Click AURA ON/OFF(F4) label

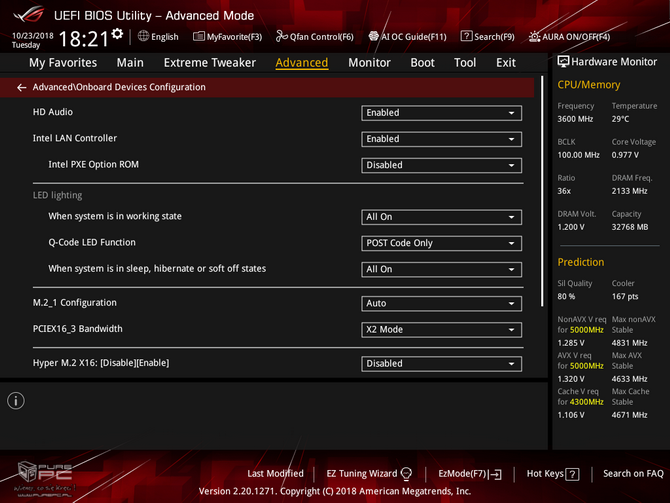point(576,37)
